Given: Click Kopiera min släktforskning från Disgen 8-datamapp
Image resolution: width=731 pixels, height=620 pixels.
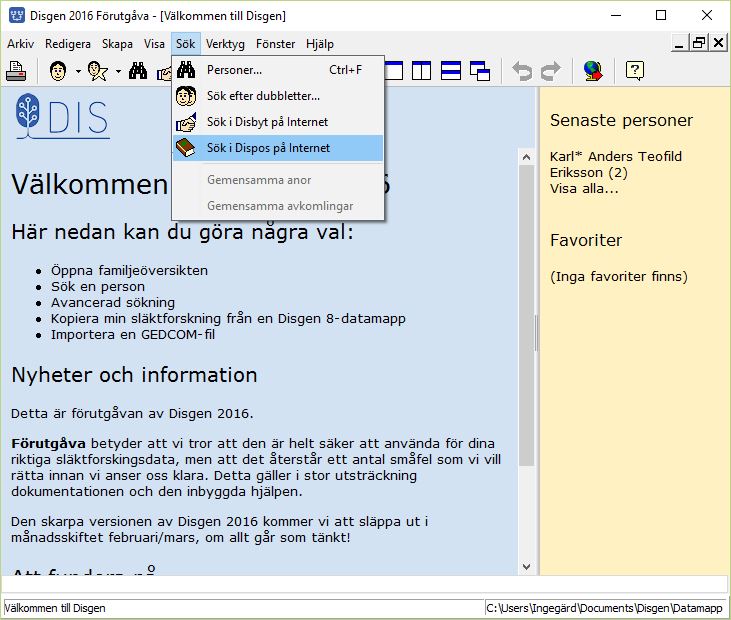Looking at the screenshot, I should tap(228, 318).
